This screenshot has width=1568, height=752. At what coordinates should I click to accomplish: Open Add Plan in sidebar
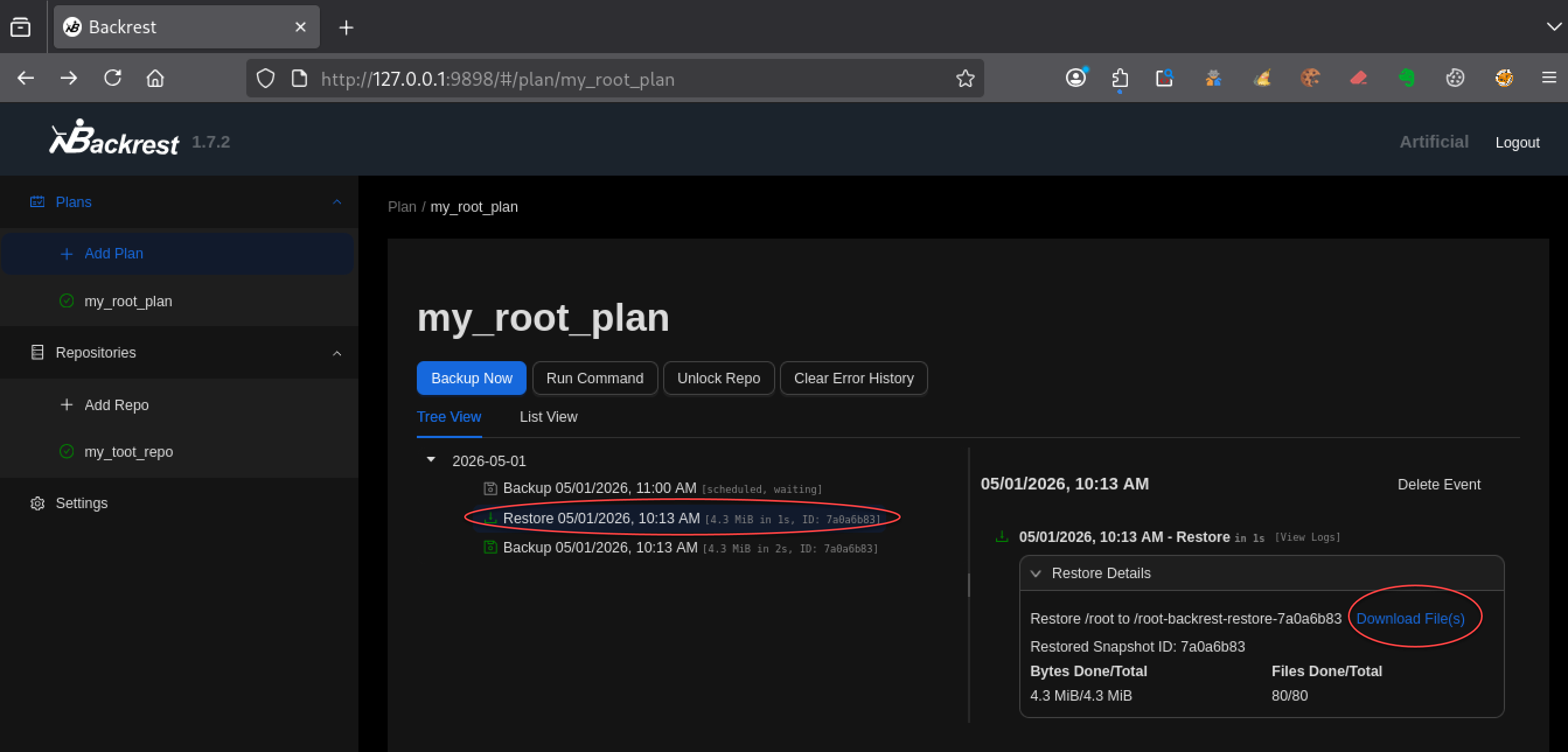[177, 254]
